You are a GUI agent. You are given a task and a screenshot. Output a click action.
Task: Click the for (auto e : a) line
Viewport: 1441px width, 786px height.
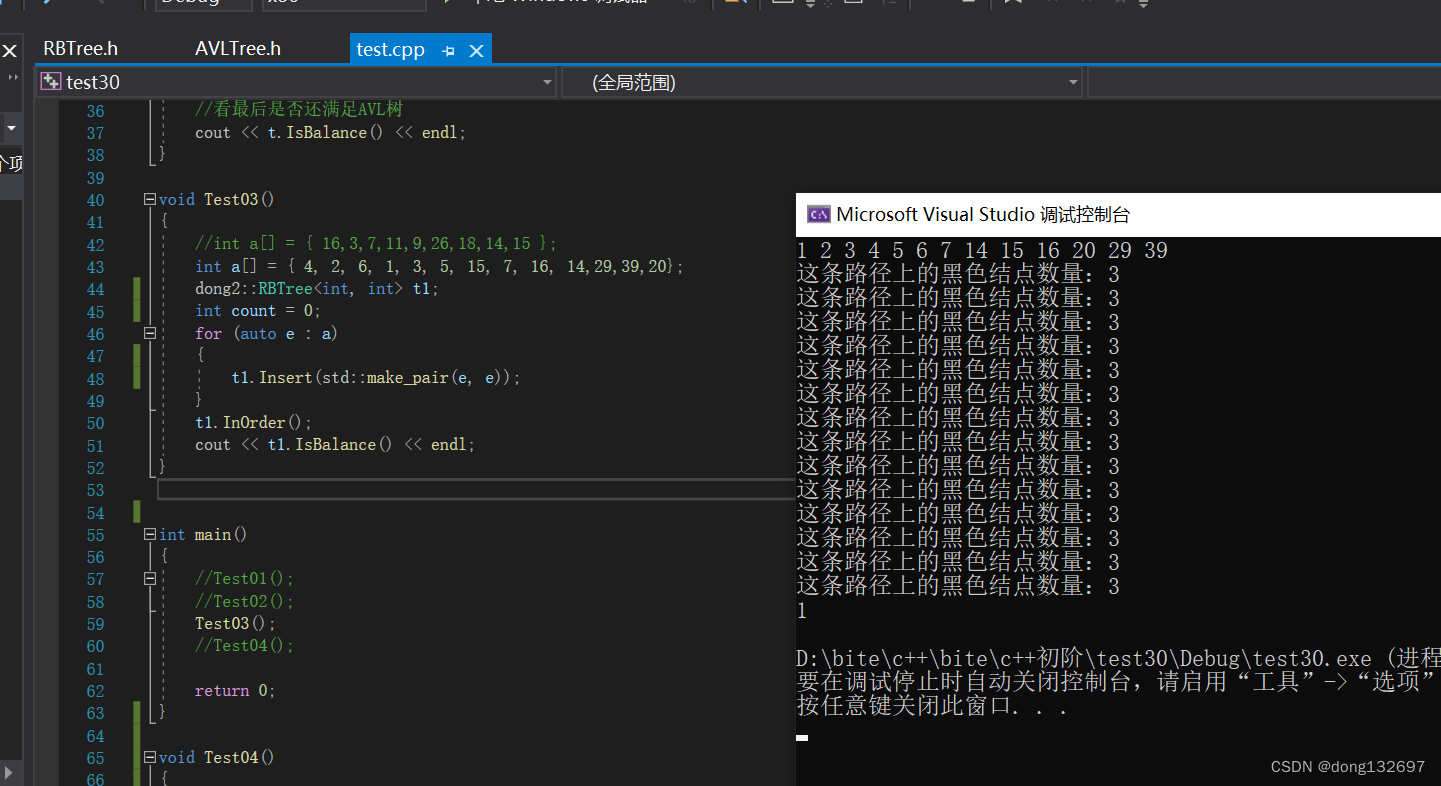pyautogui.click(x=266, y=333)
